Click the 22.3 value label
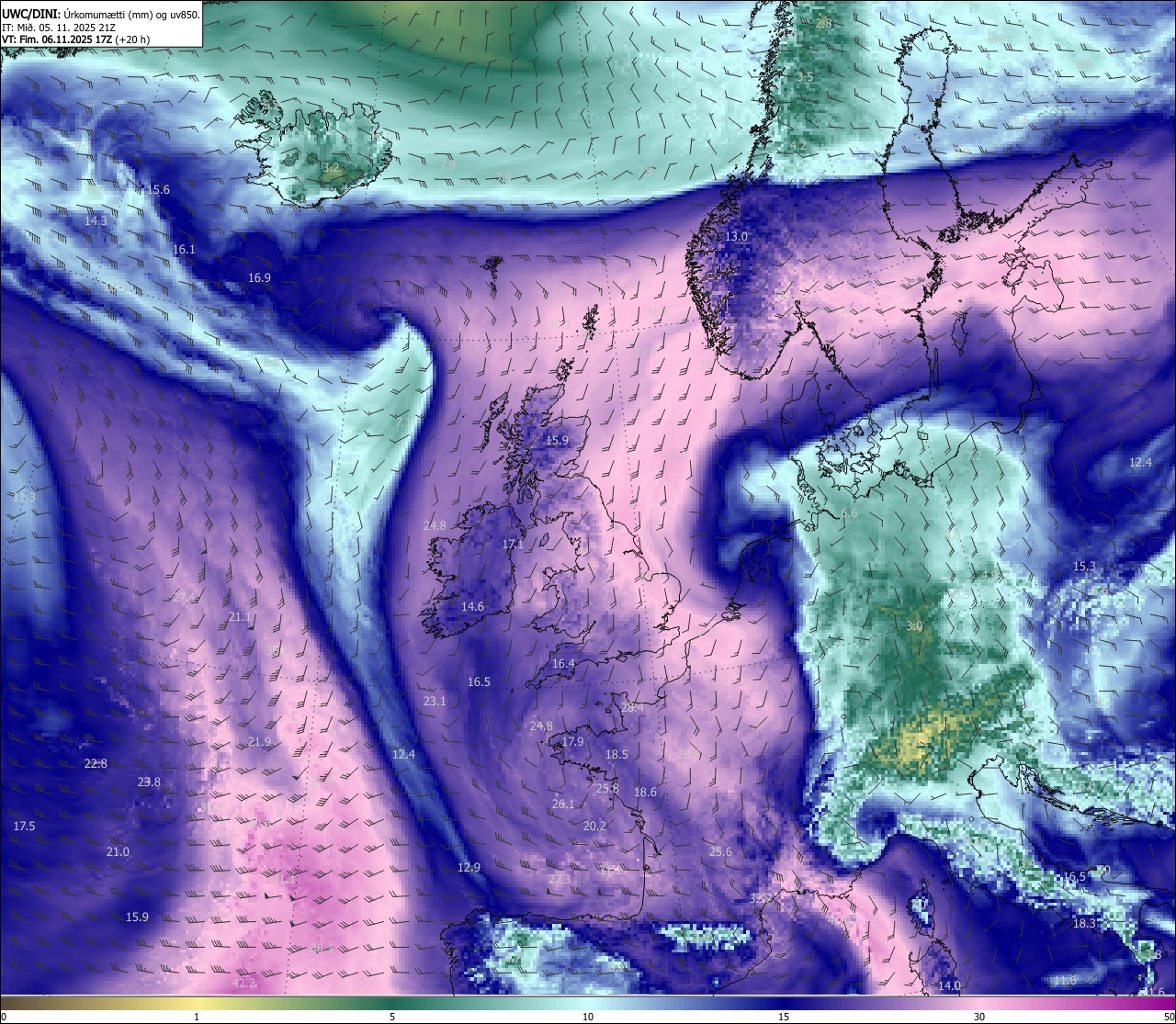Screen dimensions: 1176x1024 (560, 880)
